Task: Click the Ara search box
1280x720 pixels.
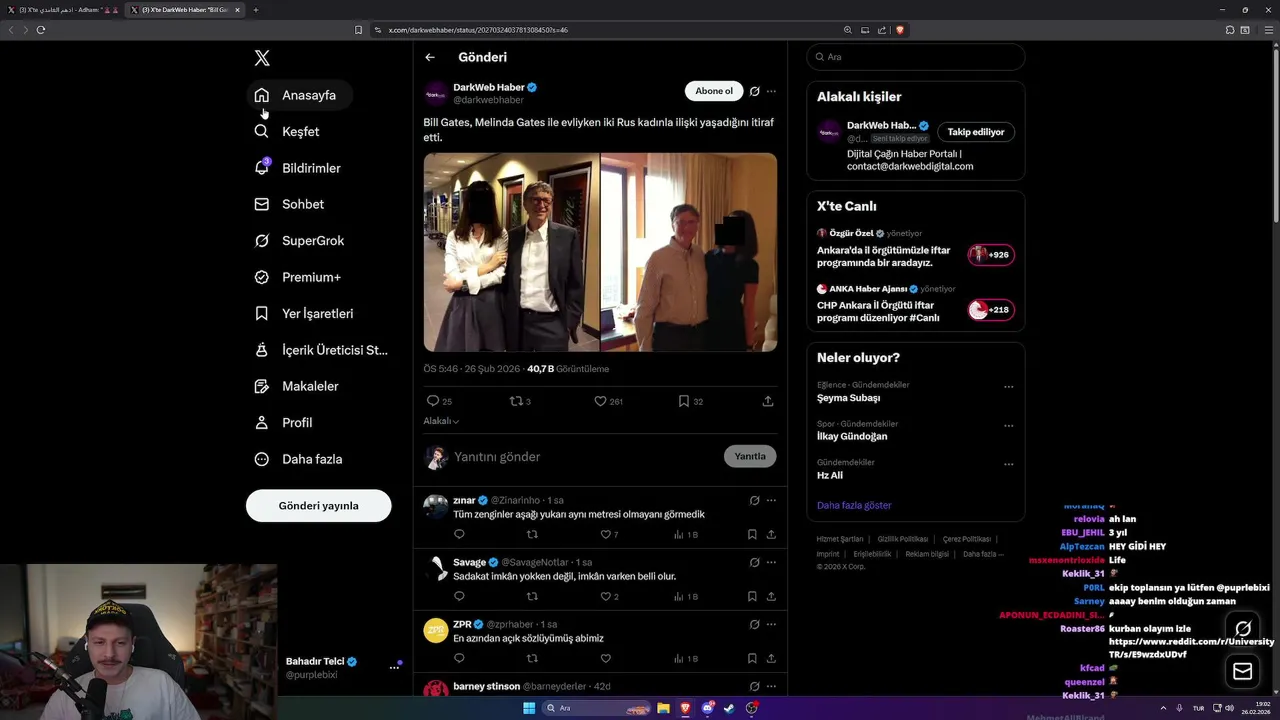Action: (x=915, y=57)
